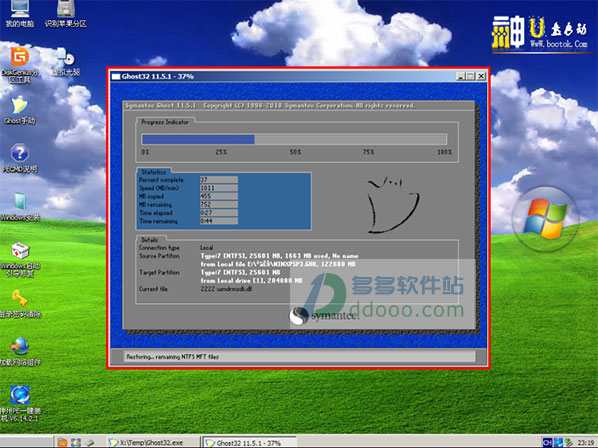Click the blue quick launch icon in taskbar
Viewport: 598px width, 448px height.
[76, 442]
